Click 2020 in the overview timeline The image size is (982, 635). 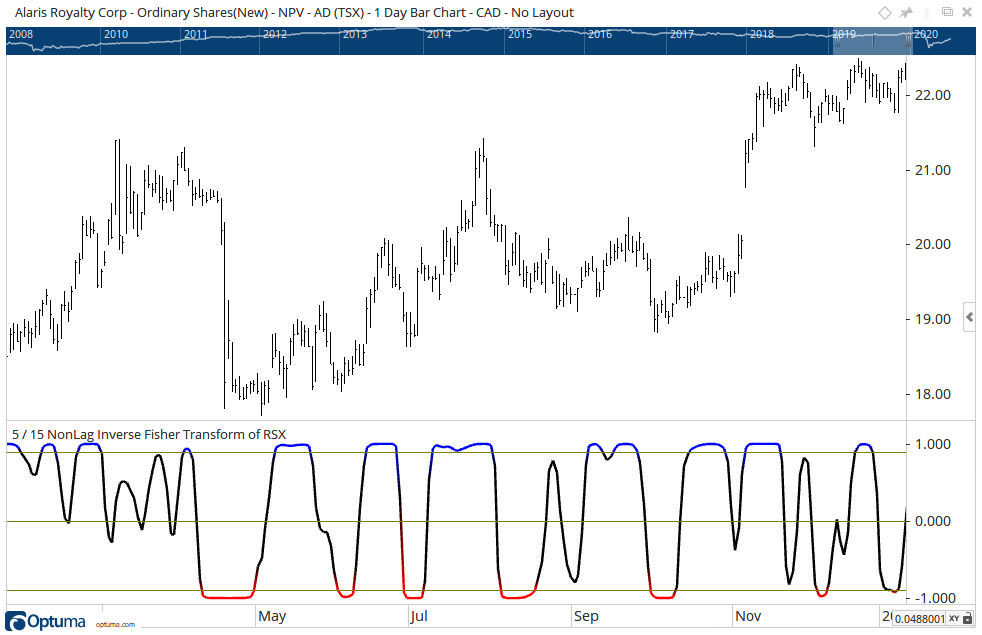click(926, 34)
